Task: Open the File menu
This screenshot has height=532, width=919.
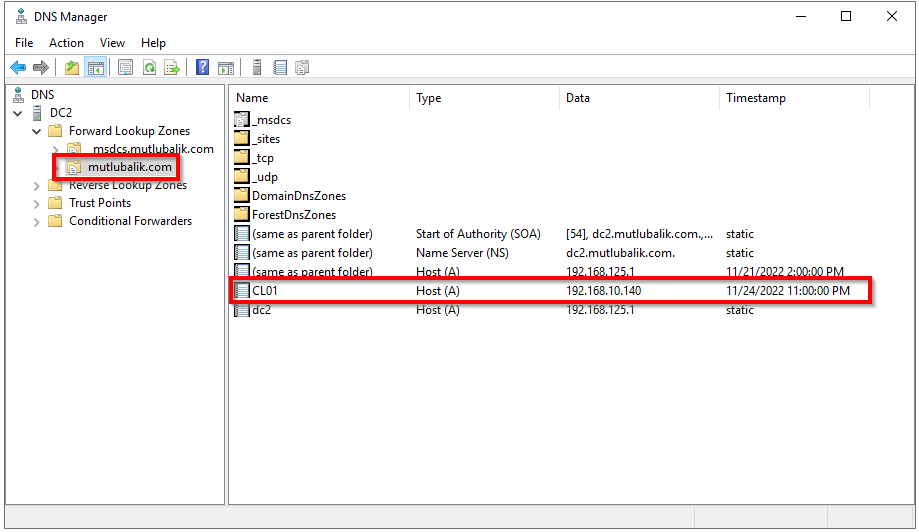Action: [24, 43]
